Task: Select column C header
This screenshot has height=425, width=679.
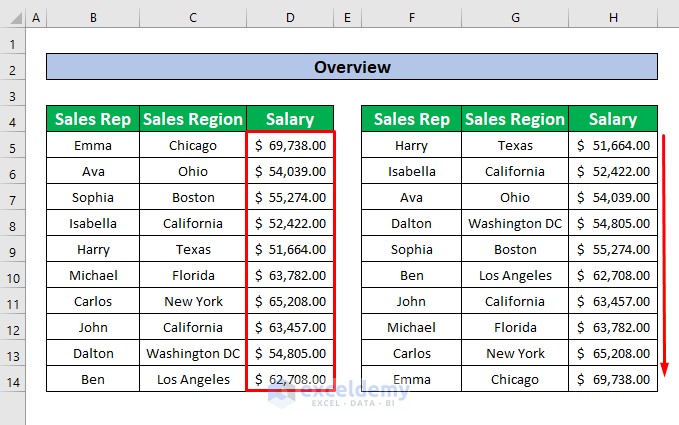Action: click(193, 18)
